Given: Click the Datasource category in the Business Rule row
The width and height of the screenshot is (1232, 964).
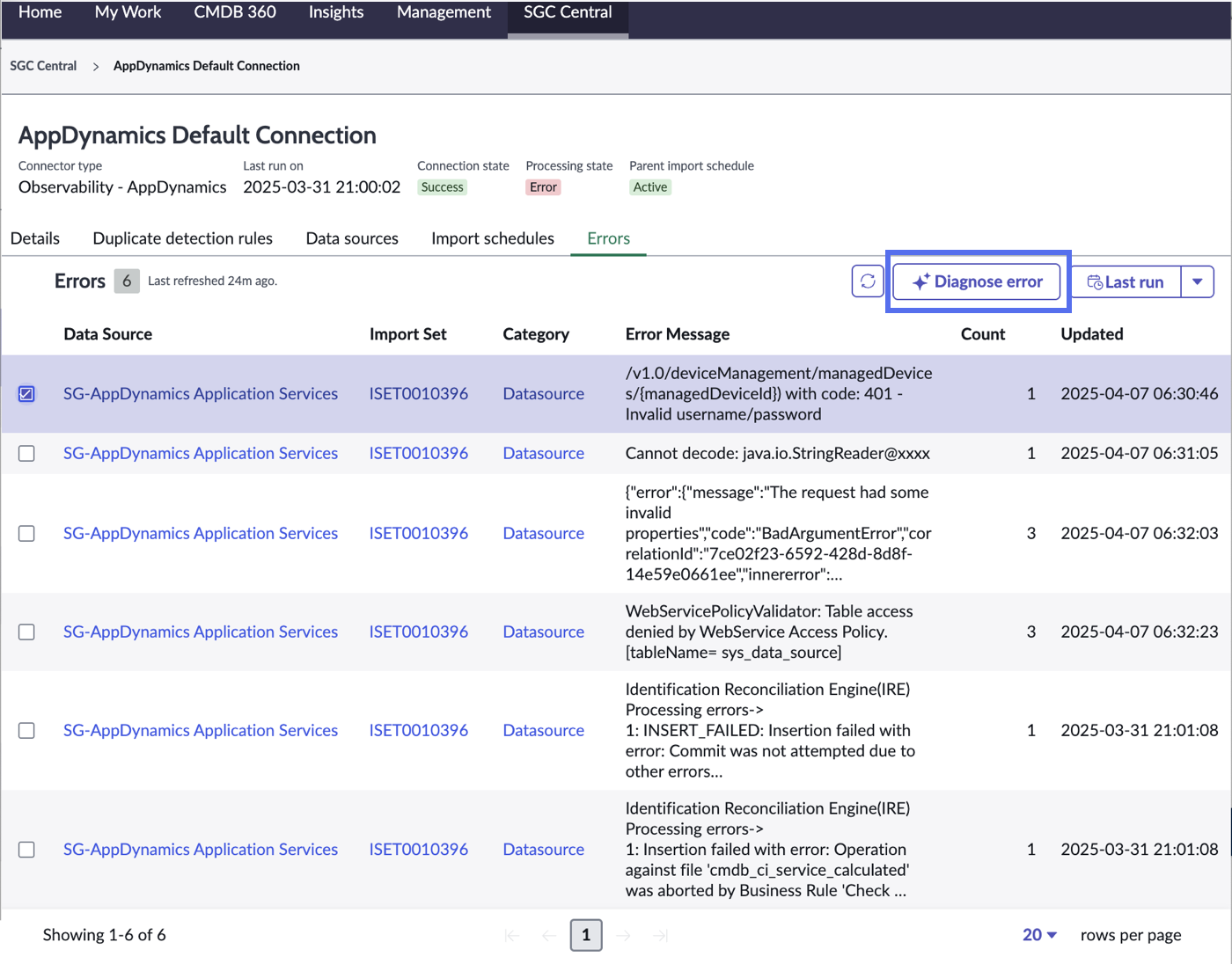Looking at the screenshot, I should 544,850.
